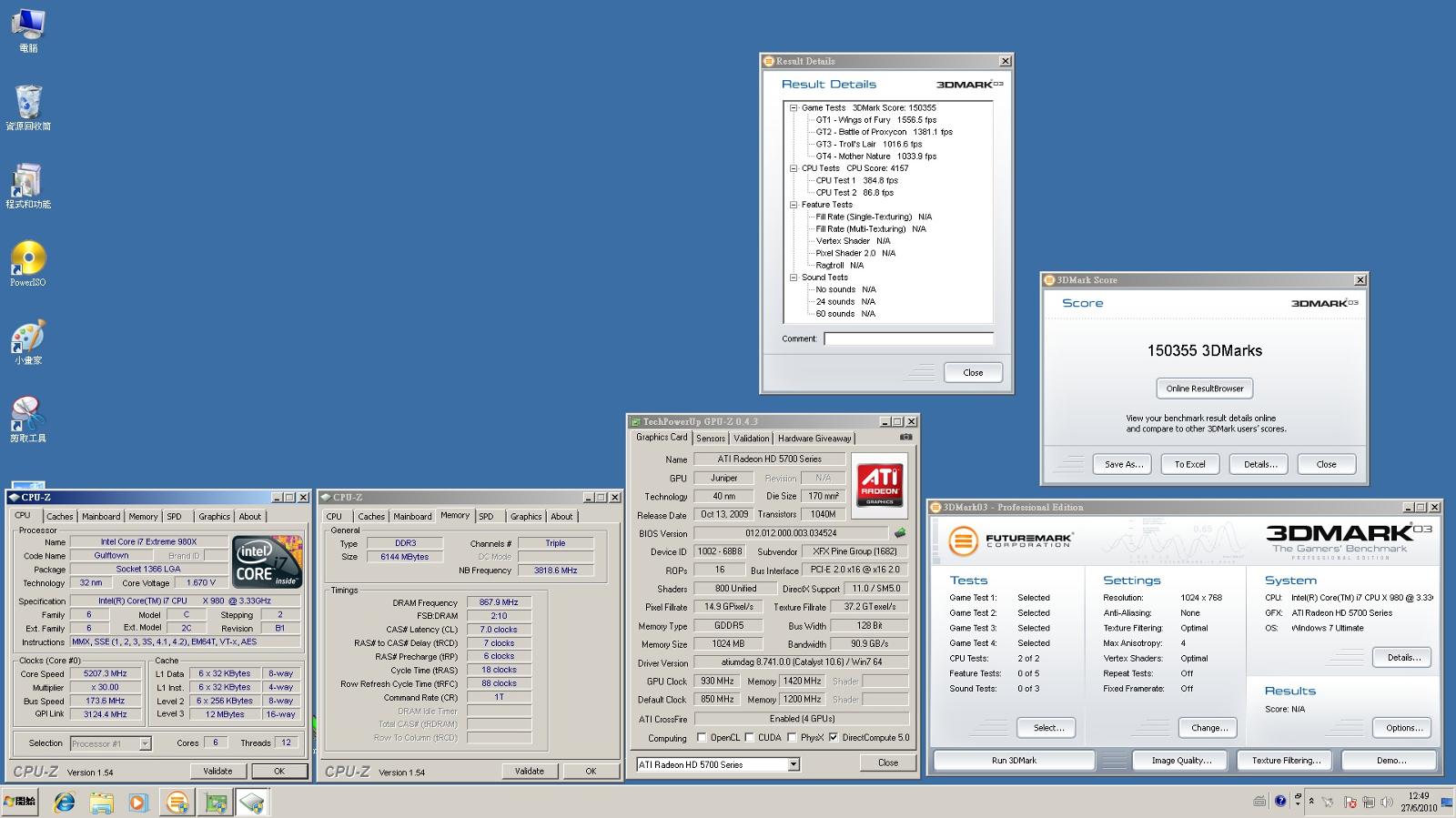Open Windows Media Player from the taskbar

(x=138, y=803)
